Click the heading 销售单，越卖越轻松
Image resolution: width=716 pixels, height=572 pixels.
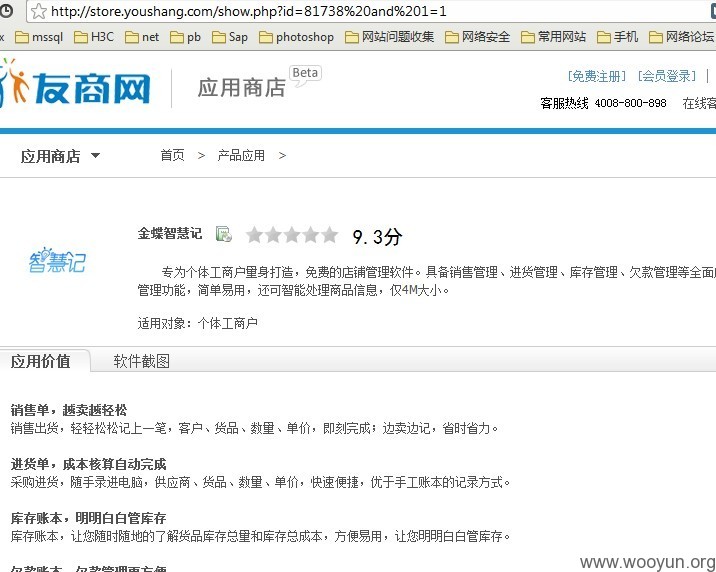click(69, 410)
